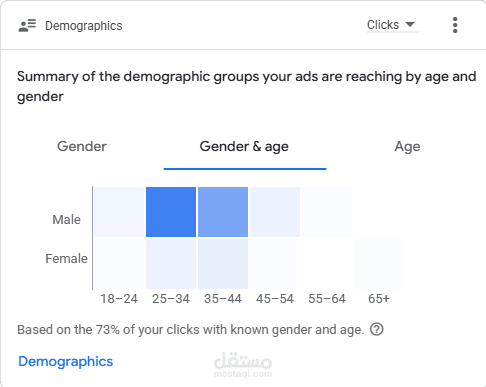486x387 pixels.
Task: Open the Demographics link at the bottom
Action: [66, 362]
